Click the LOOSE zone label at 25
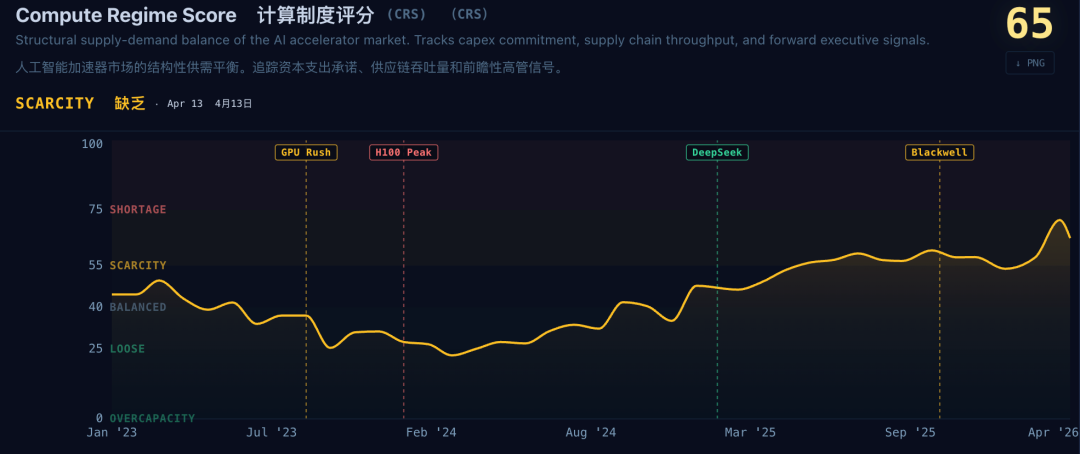The height and width of the screenshot is (454, 1080). click(x=127, y=349)
